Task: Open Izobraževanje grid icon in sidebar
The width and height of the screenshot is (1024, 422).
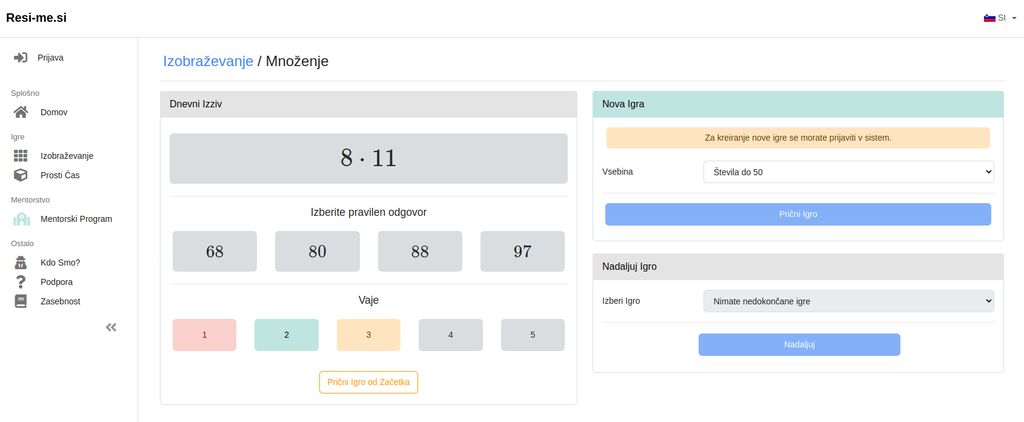Action: point(21,155)
